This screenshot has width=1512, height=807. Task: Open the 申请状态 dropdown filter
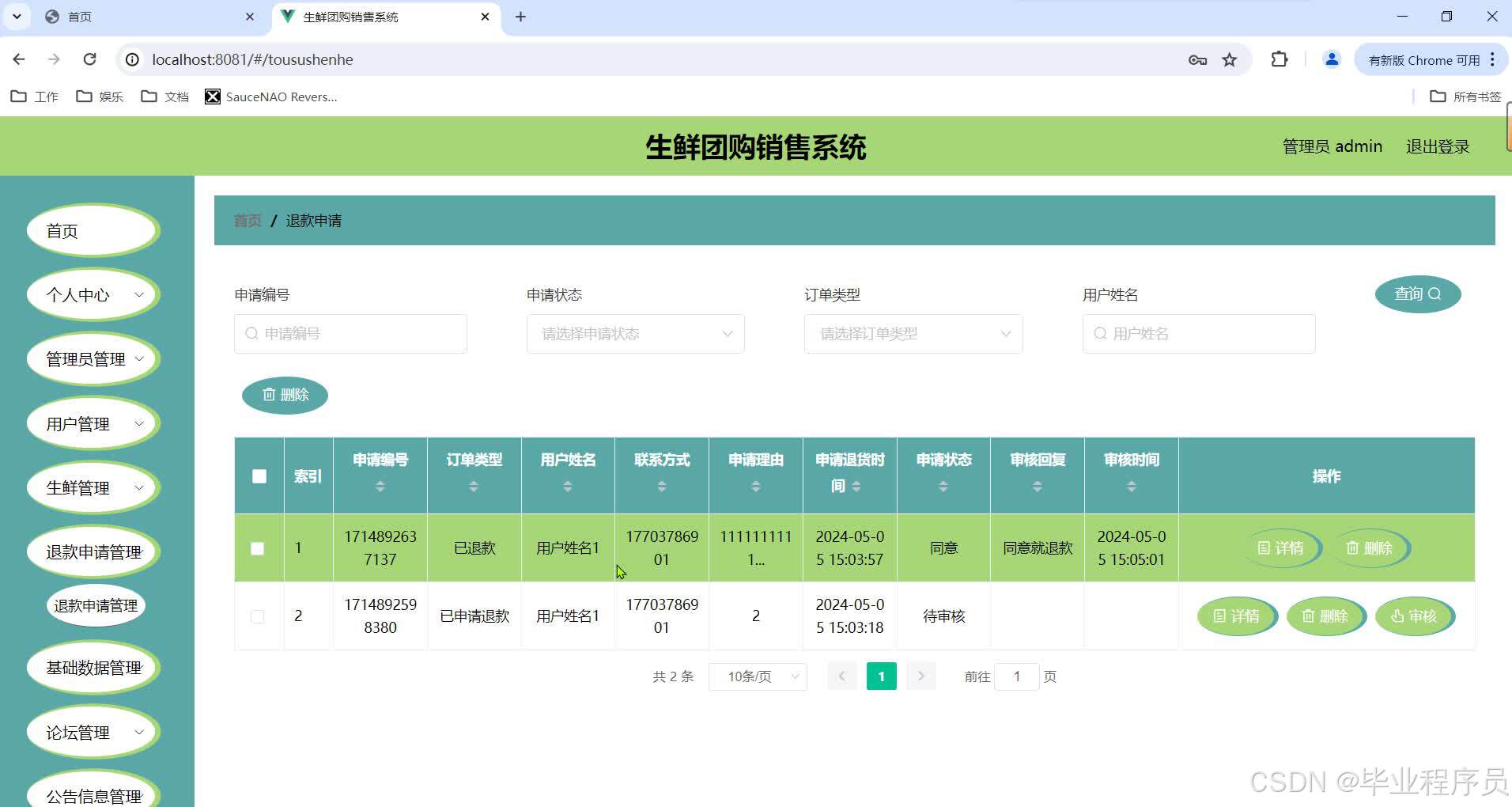tap(636, 334)
